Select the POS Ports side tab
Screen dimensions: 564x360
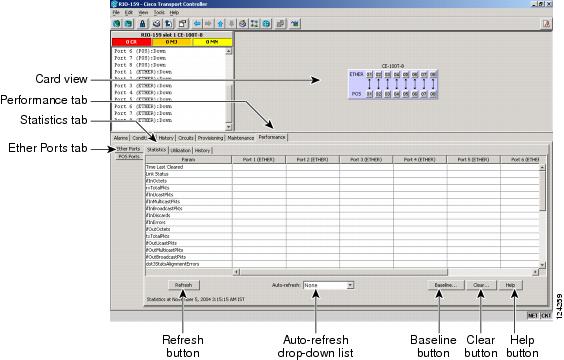[129, 156]
